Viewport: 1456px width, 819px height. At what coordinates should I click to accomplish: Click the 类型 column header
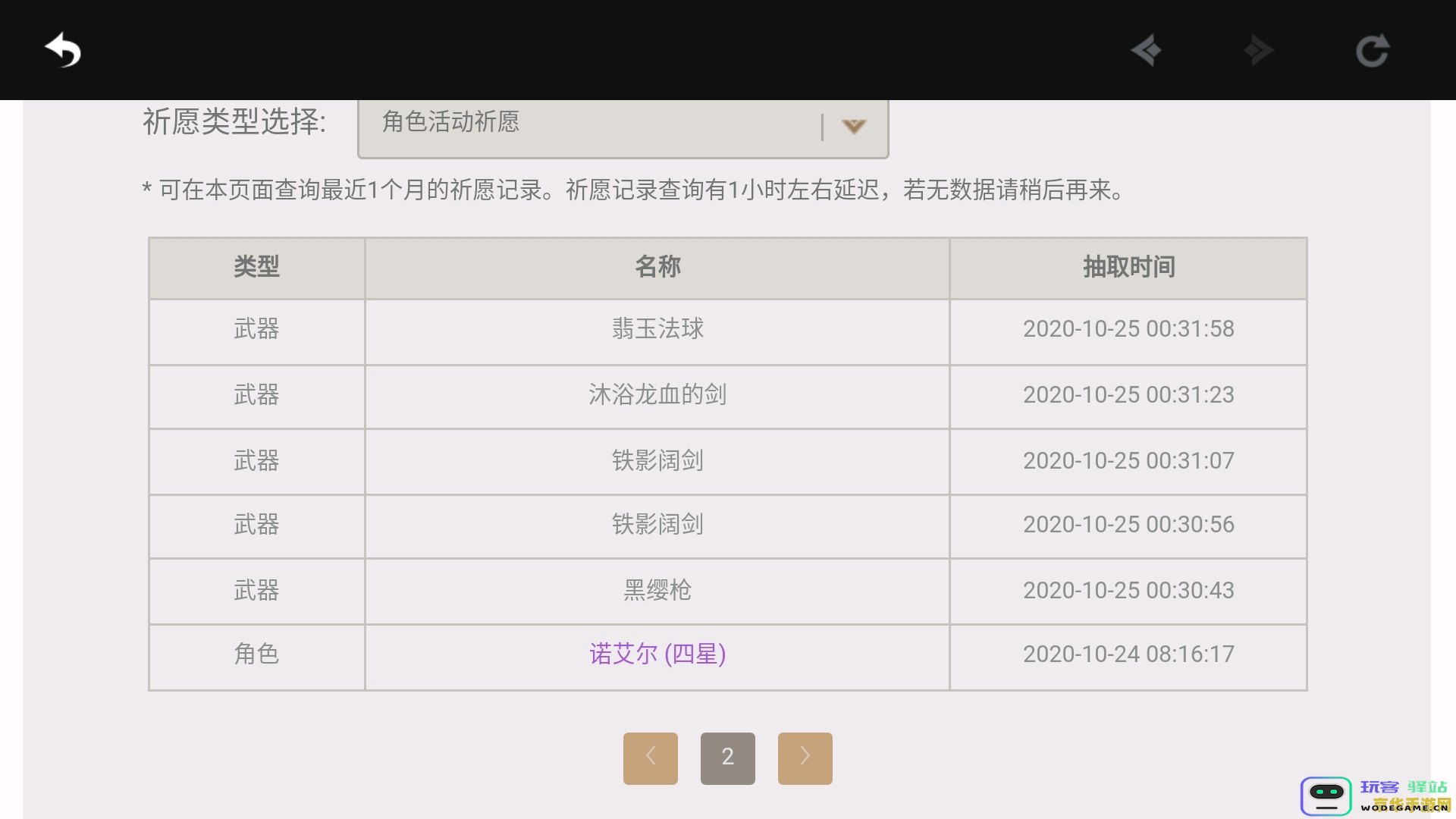point(256,267)
